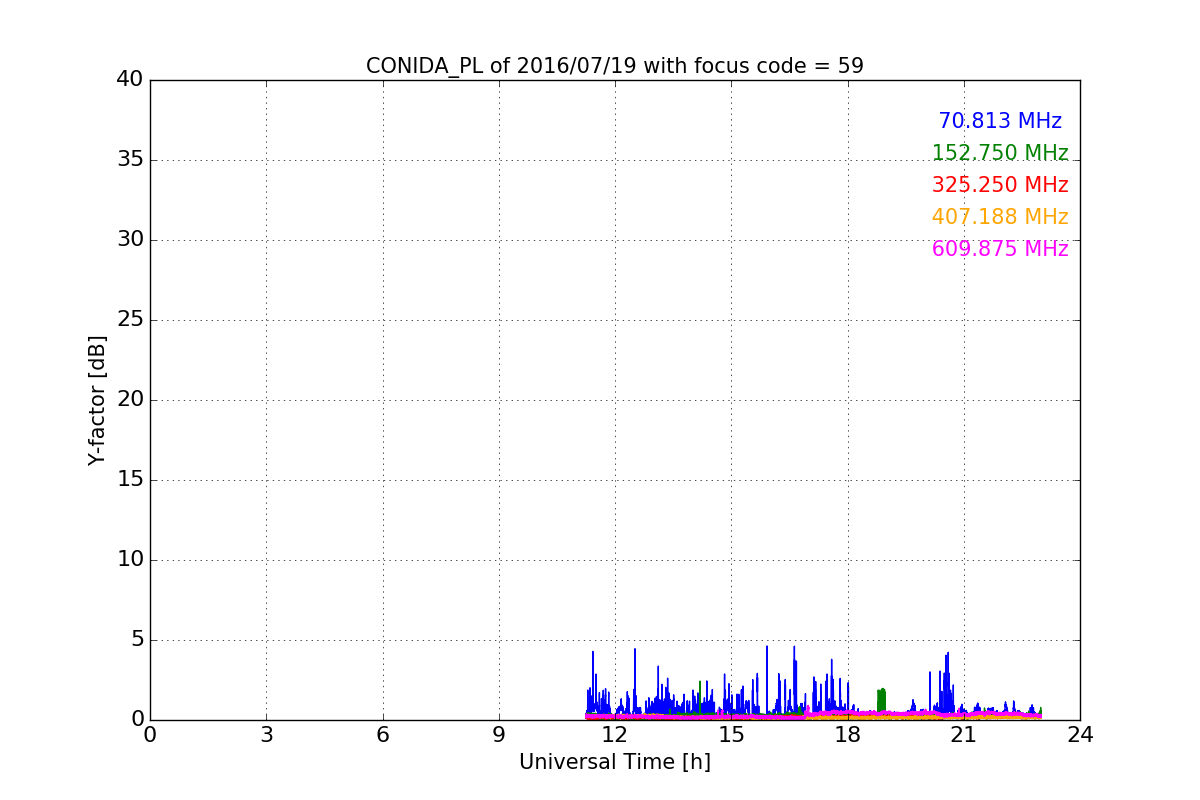The image size is (1200, 800).
Task: Click the x-axis tick label 6
Action: (382, 735)
